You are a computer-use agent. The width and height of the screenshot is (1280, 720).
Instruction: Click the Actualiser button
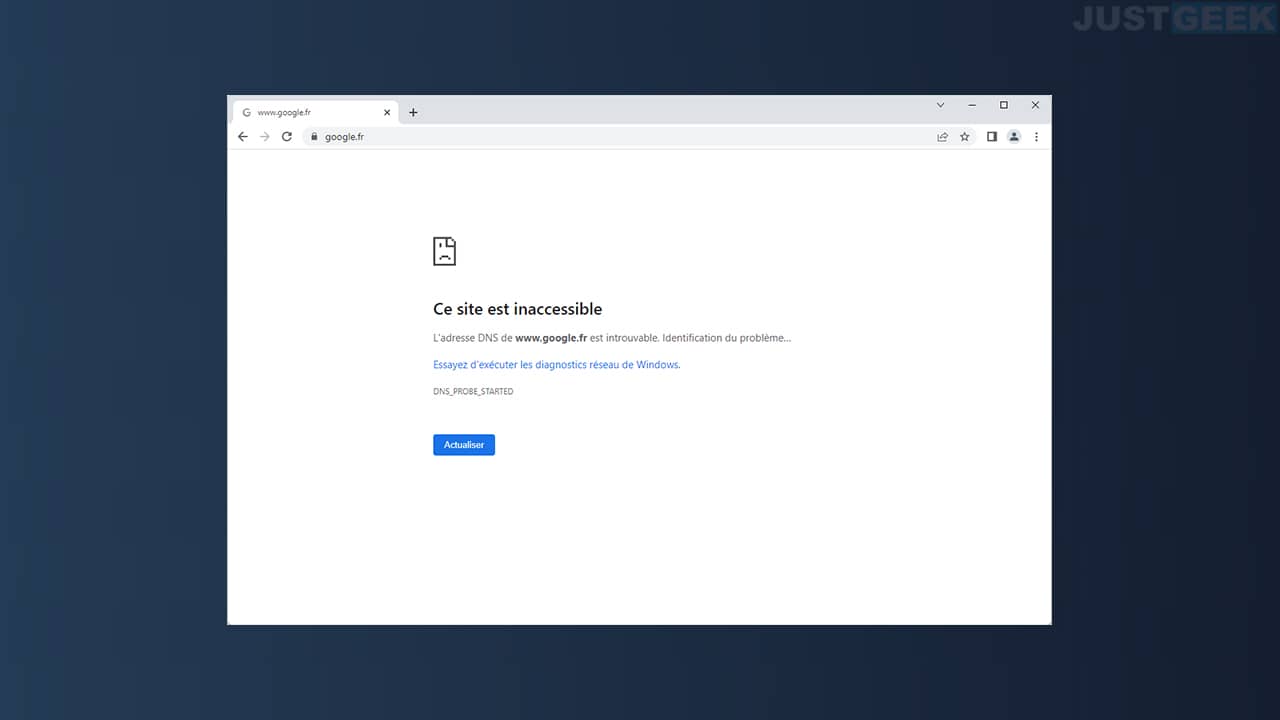pyautogui.click(x=464, y=445)
